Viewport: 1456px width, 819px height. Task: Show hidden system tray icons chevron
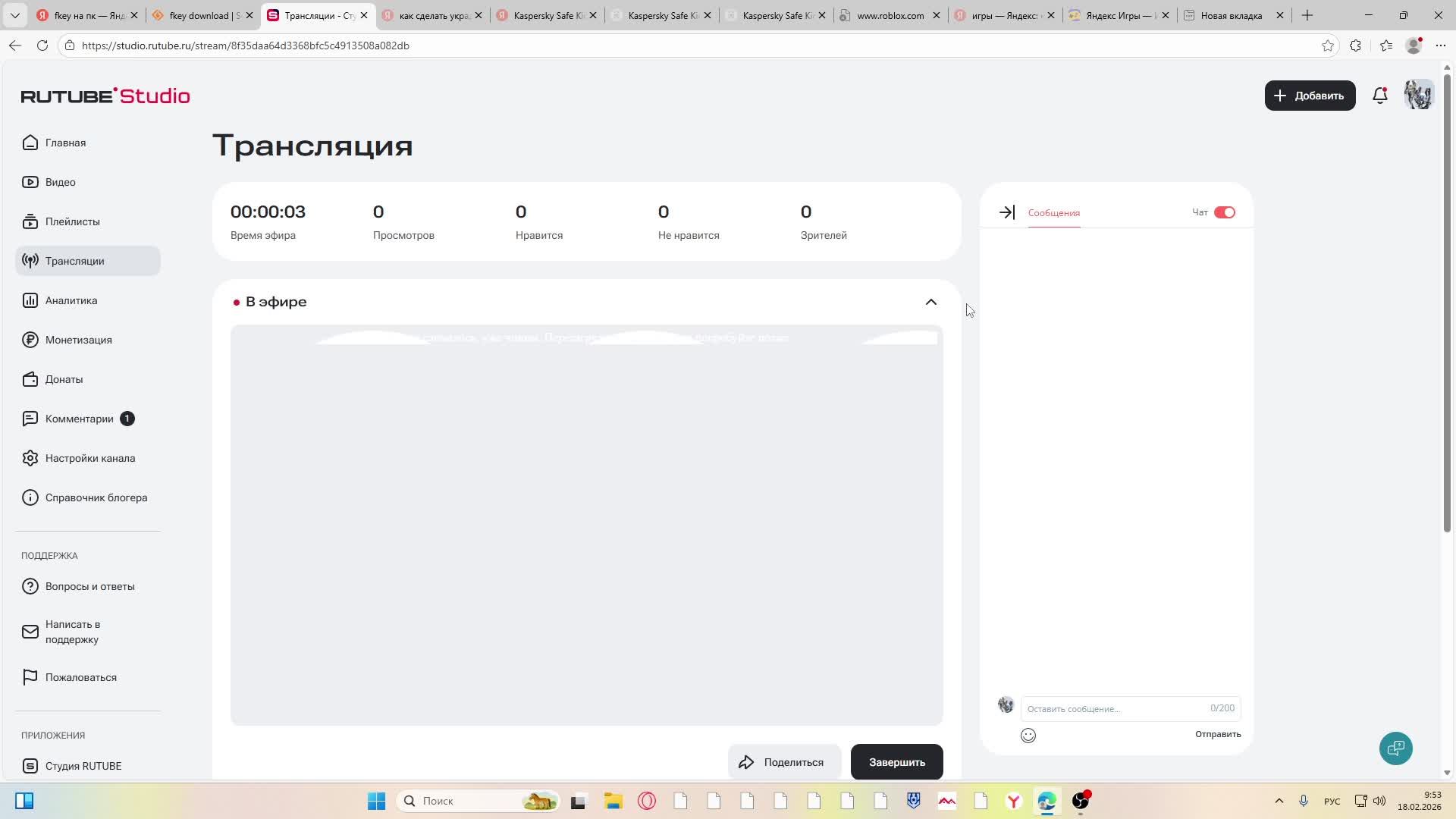click(x=1279, y=801)
